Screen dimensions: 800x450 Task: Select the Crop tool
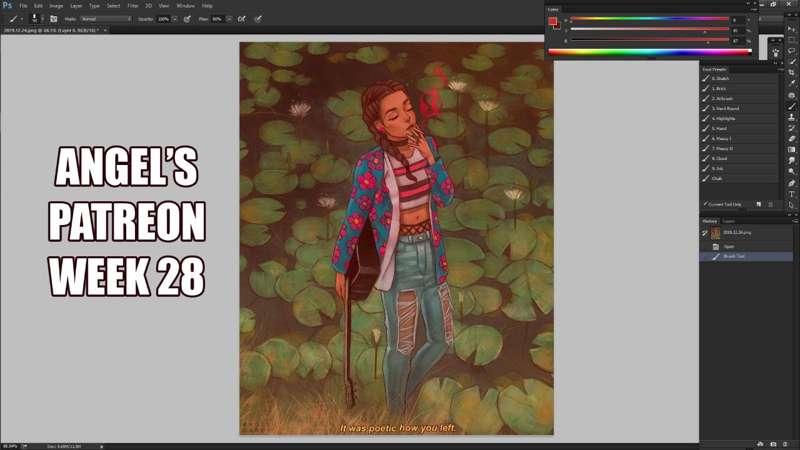(791, 72)
